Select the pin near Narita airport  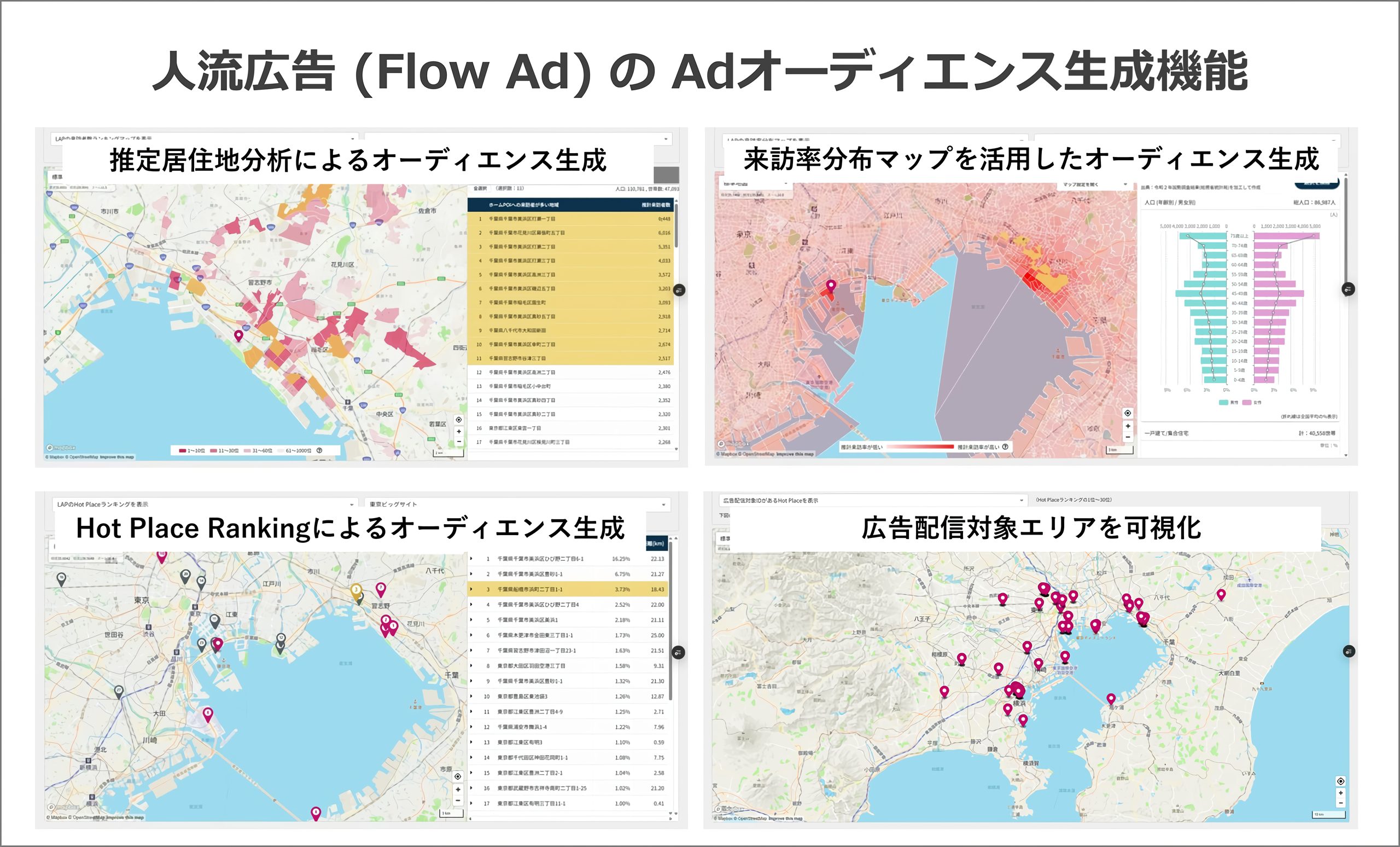tap(1221, 595)
